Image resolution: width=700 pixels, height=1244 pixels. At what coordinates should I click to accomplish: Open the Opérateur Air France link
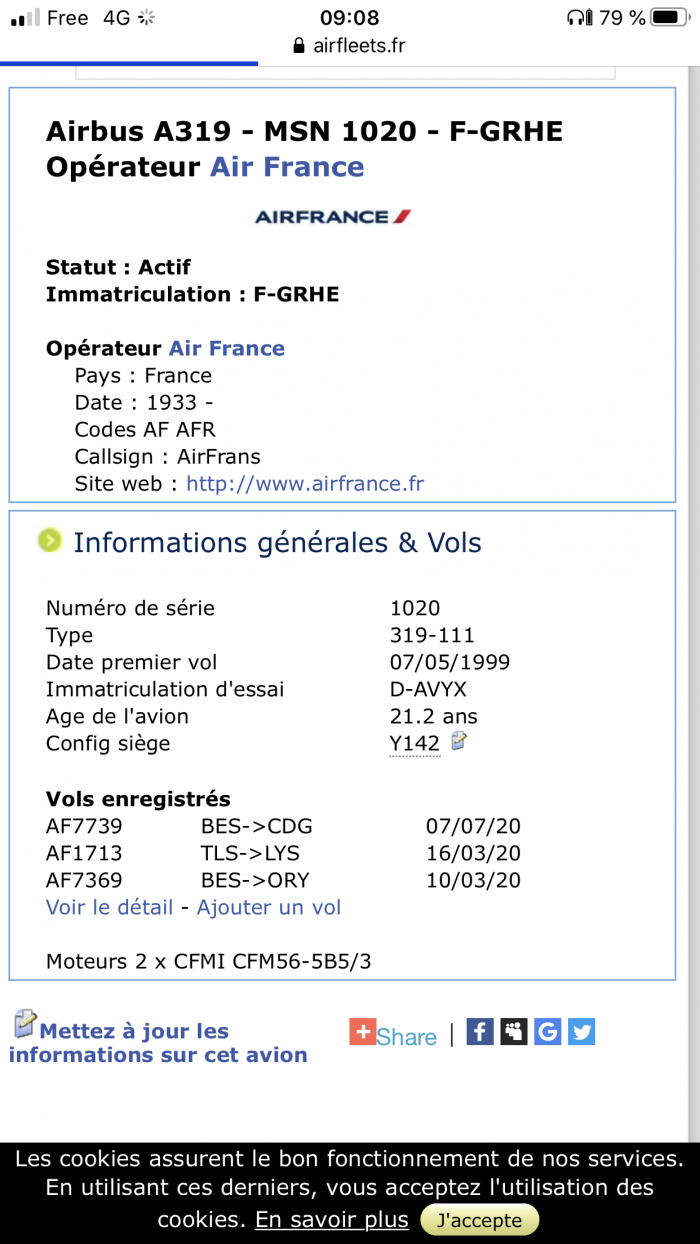(x=227, y=348)
